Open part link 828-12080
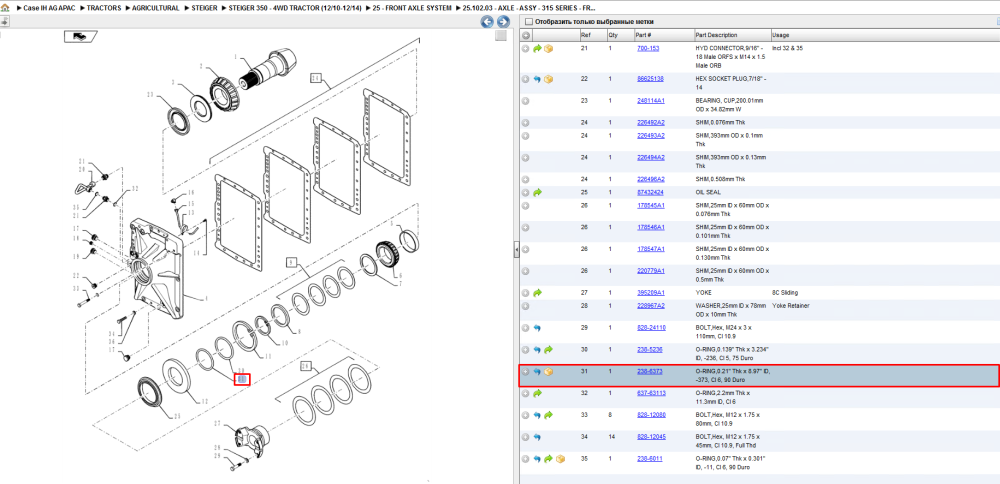Viewport: 1000px width, 484px height. (x=651, y=415)
